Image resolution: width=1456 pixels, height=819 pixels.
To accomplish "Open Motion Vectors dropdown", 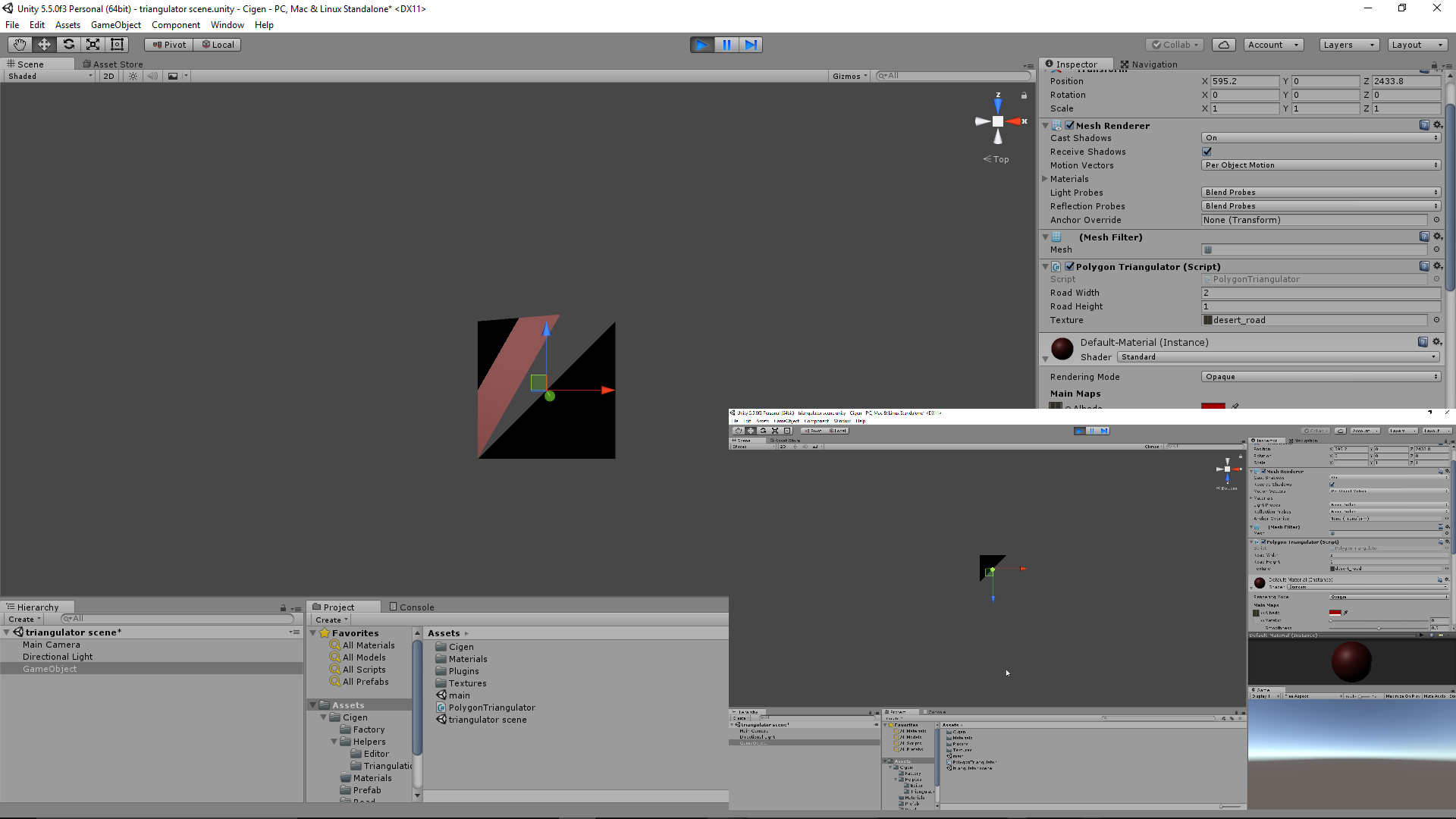I will tap(1321, 165).
